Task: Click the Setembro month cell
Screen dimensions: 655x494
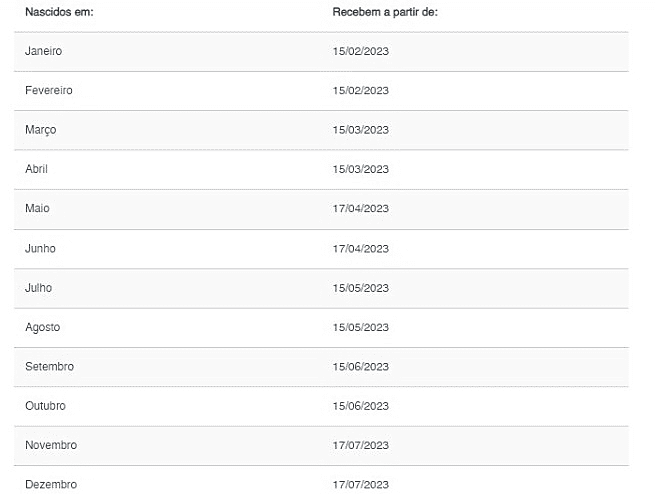Action: 49,367
